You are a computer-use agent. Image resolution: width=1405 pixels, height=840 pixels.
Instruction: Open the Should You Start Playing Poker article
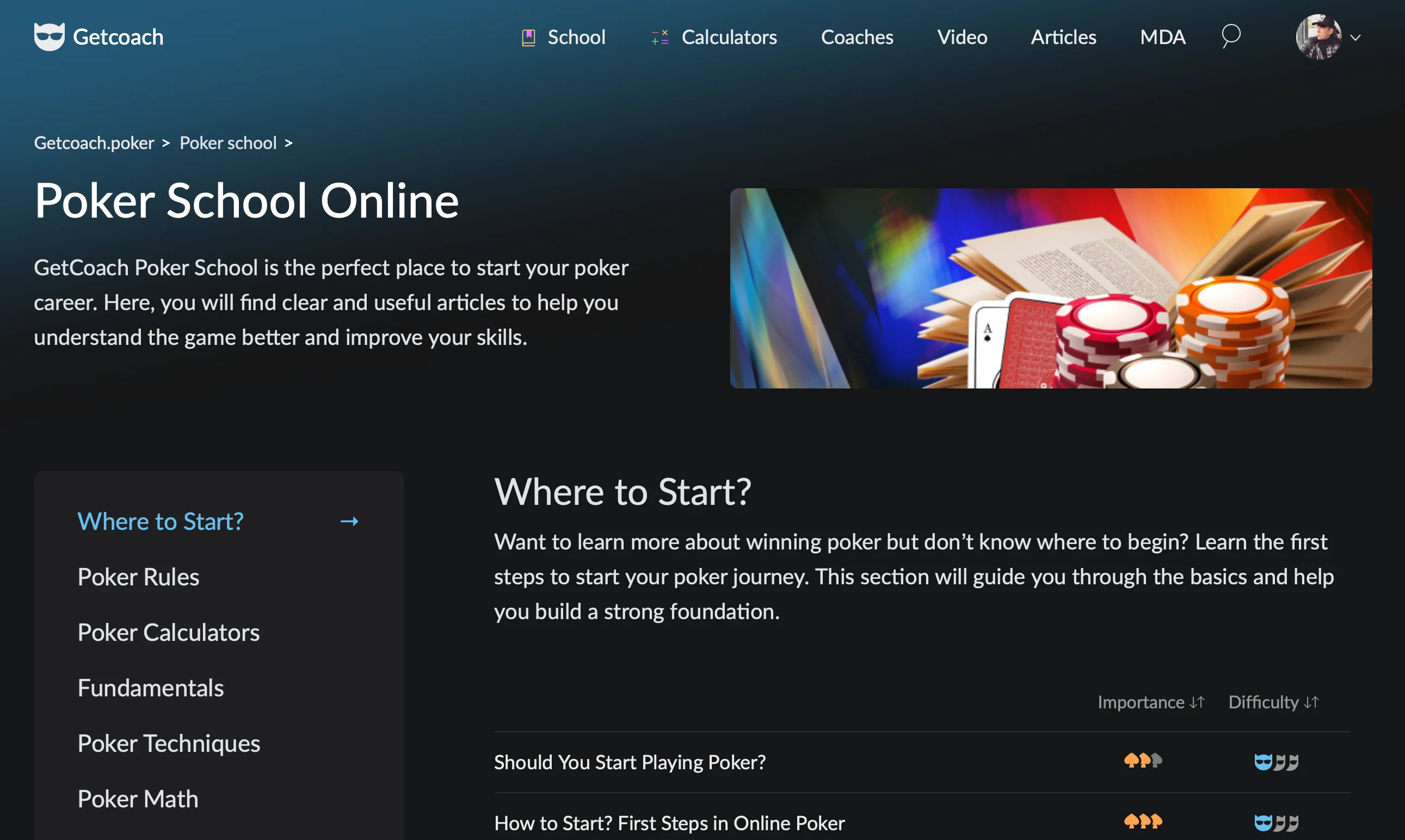pos(630,762)
